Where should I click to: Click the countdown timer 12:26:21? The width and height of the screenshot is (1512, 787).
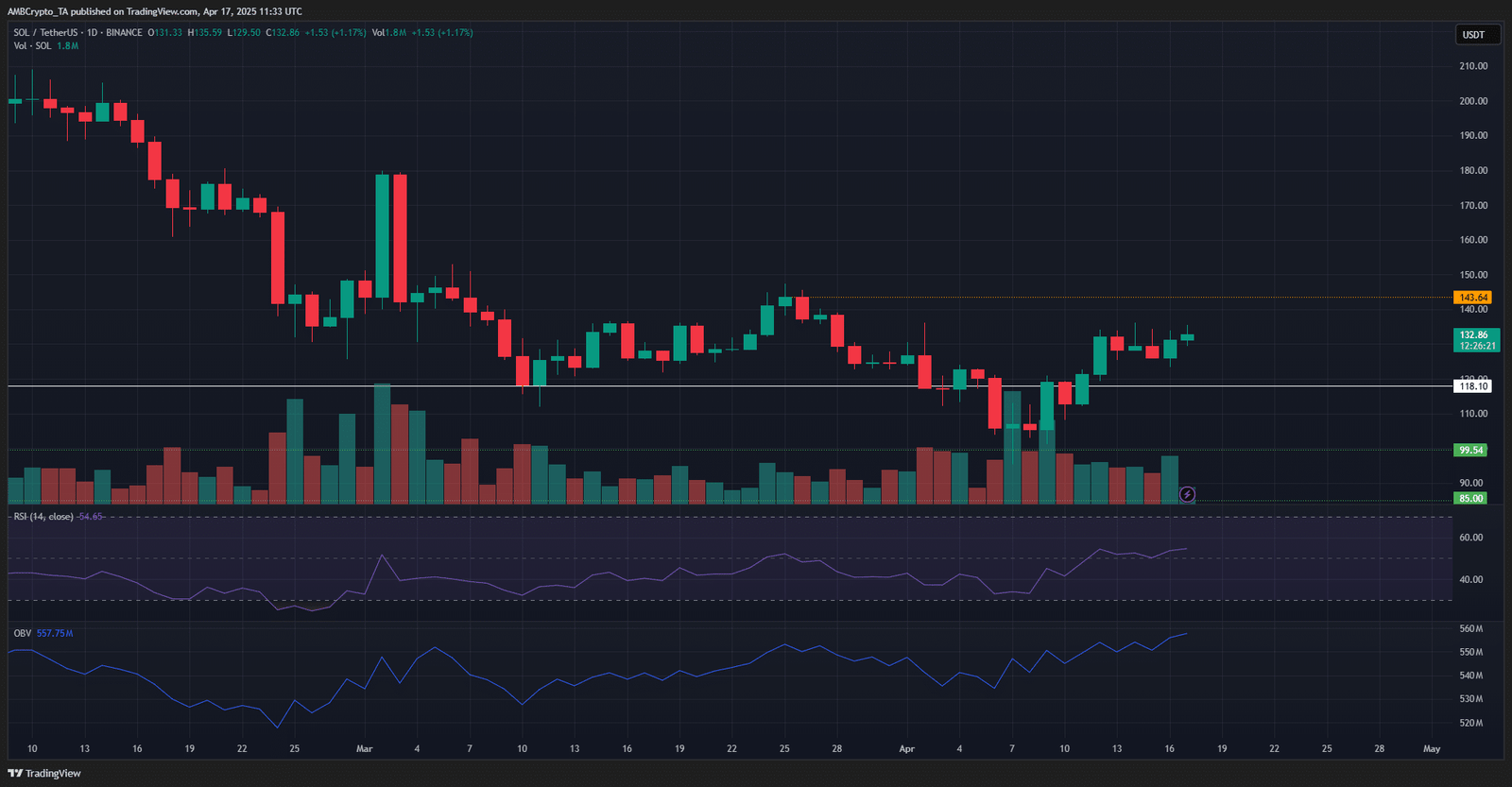pyautogui.click(x=1477, y=346)
